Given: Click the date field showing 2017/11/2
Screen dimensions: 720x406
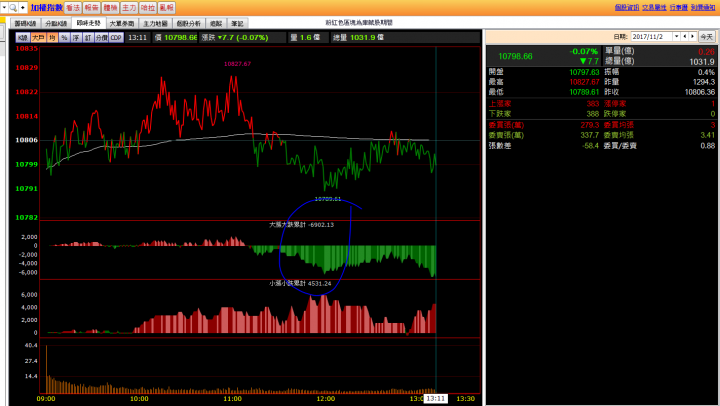Looking at the screenshot, I should click(x=652, y=36).
